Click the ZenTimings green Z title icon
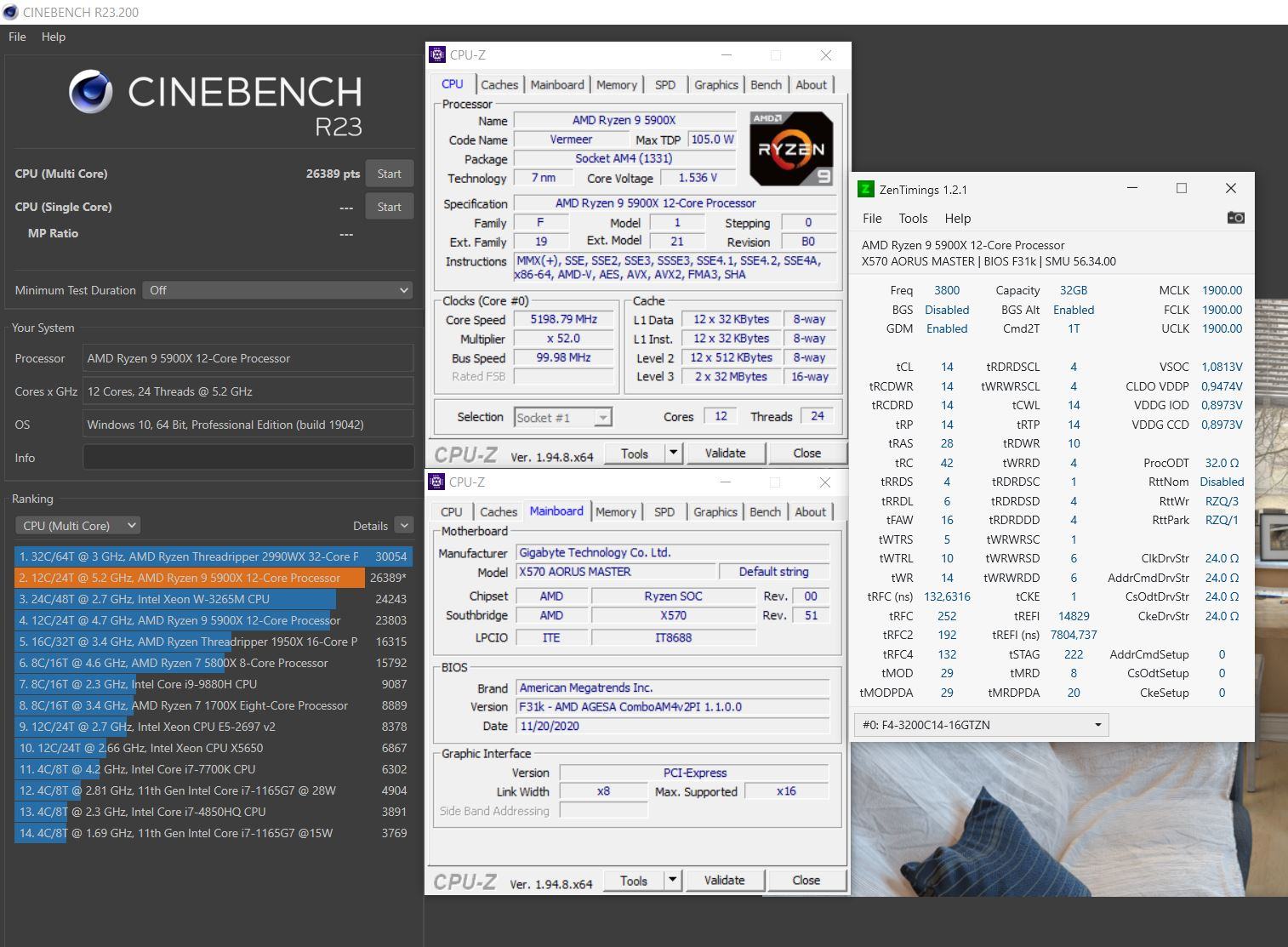Image resolution: width=1288 pixels, height=947 pixels. coord(866,189)
